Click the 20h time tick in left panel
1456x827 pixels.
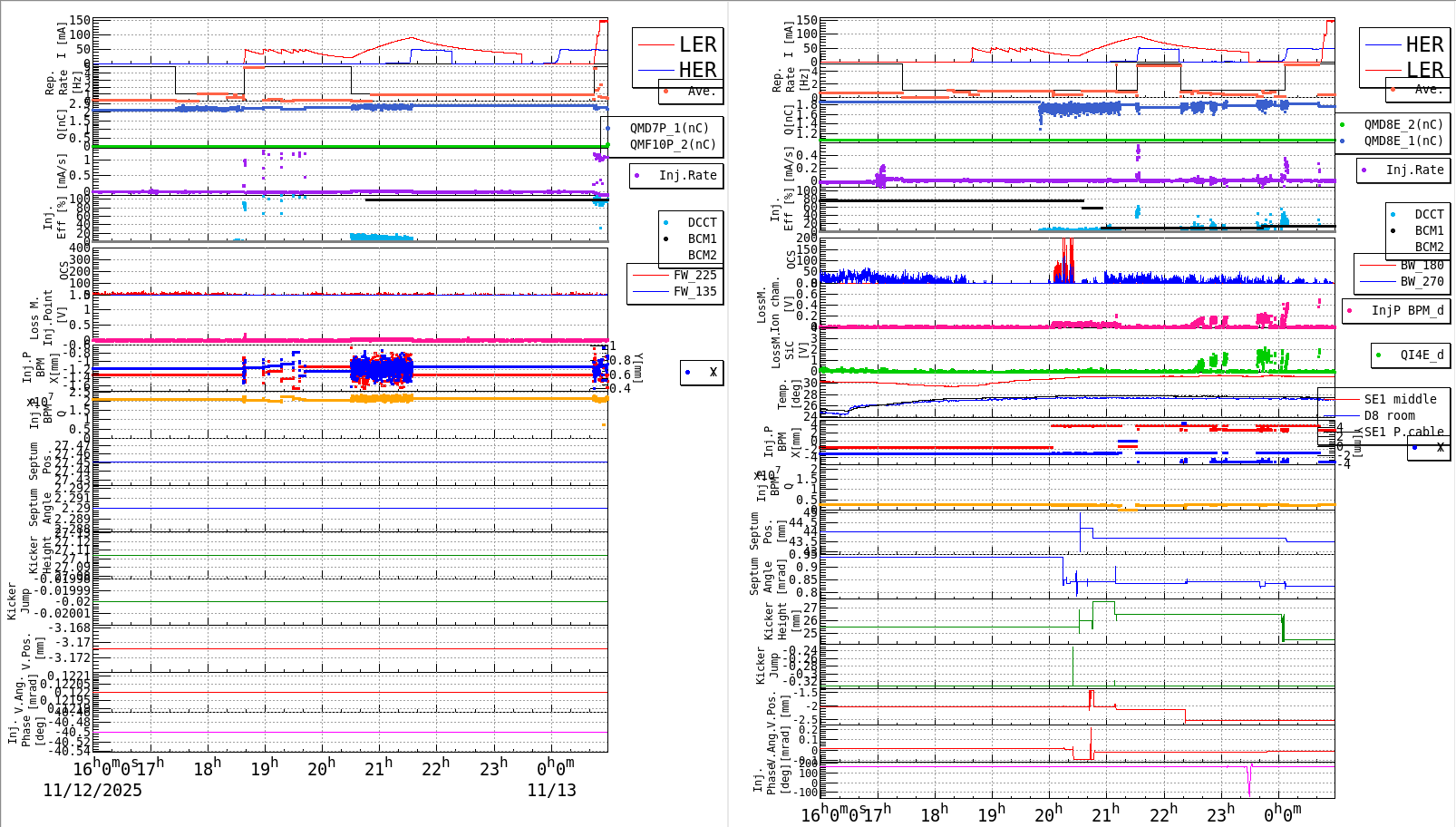point(321,768)
